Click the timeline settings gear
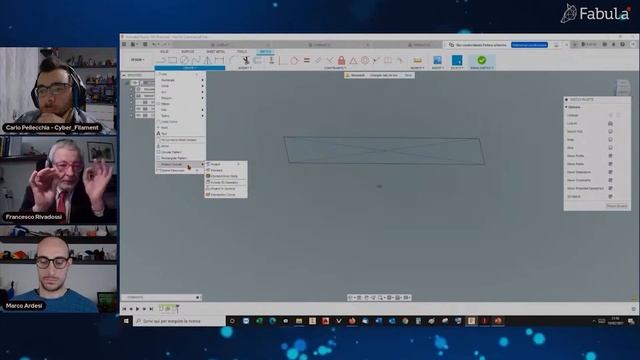 tap(633, 309)
